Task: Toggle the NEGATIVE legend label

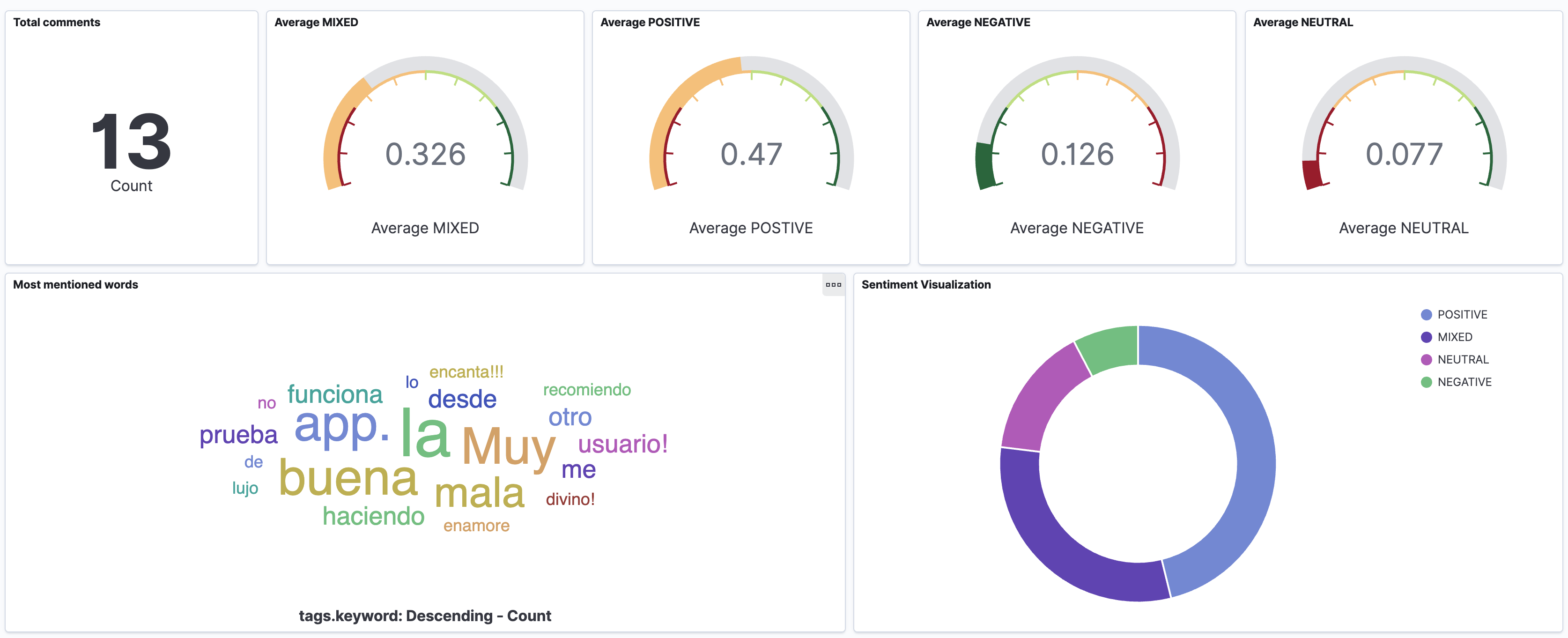Action: pyautogui.click(x=1464, y=382)
